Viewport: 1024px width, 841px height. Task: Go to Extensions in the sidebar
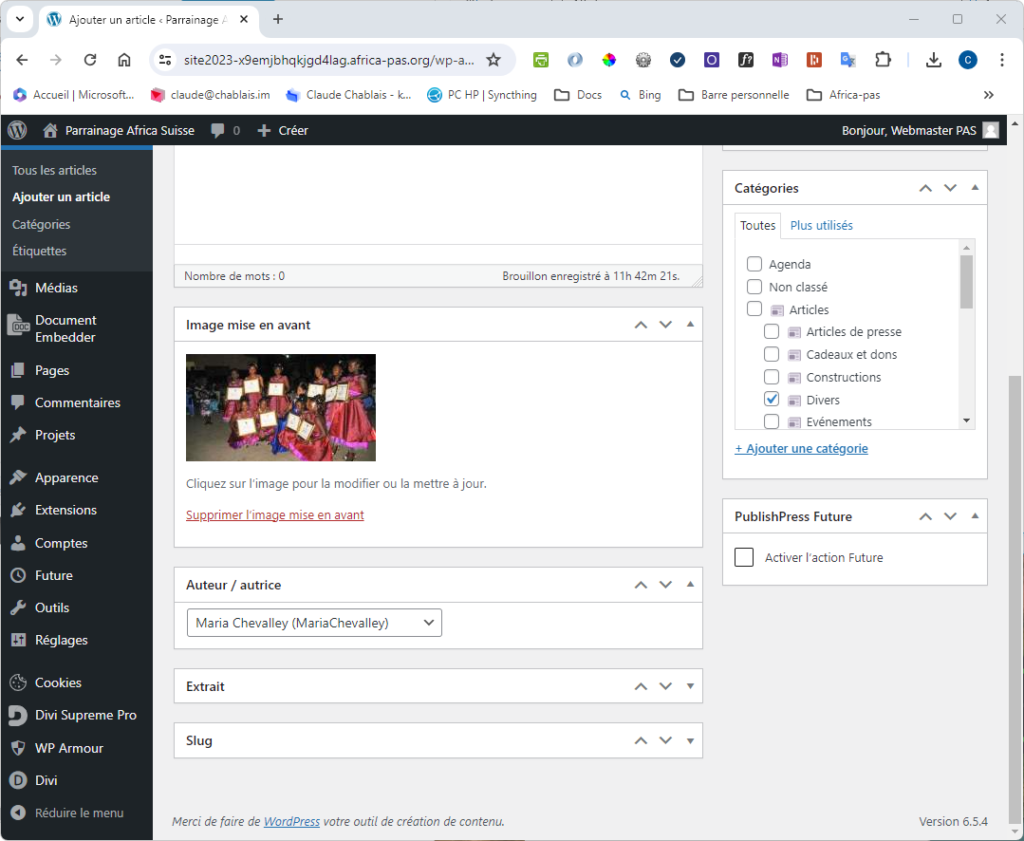coord(65,510)
